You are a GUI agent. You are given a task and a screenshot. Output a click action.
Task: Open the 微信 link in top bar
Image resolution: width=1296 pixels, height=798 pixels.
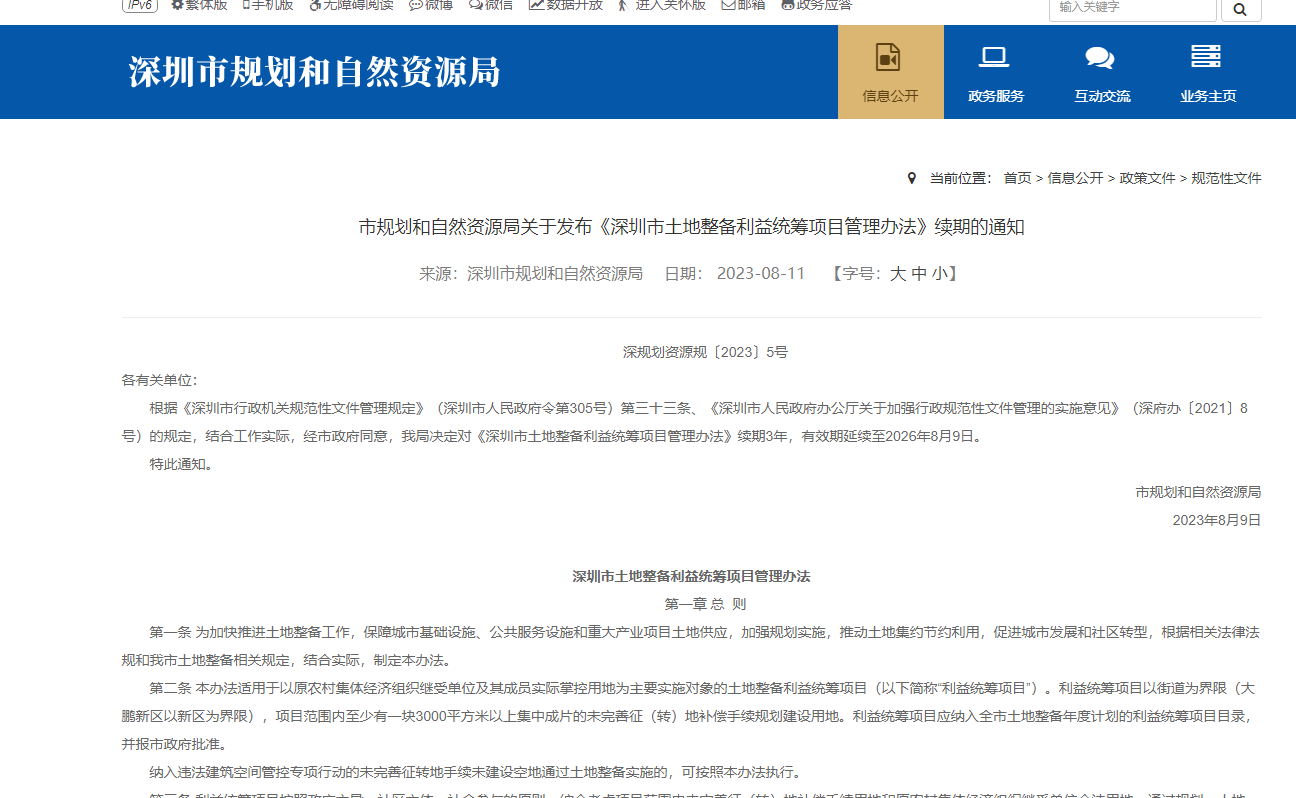(491, 5)
